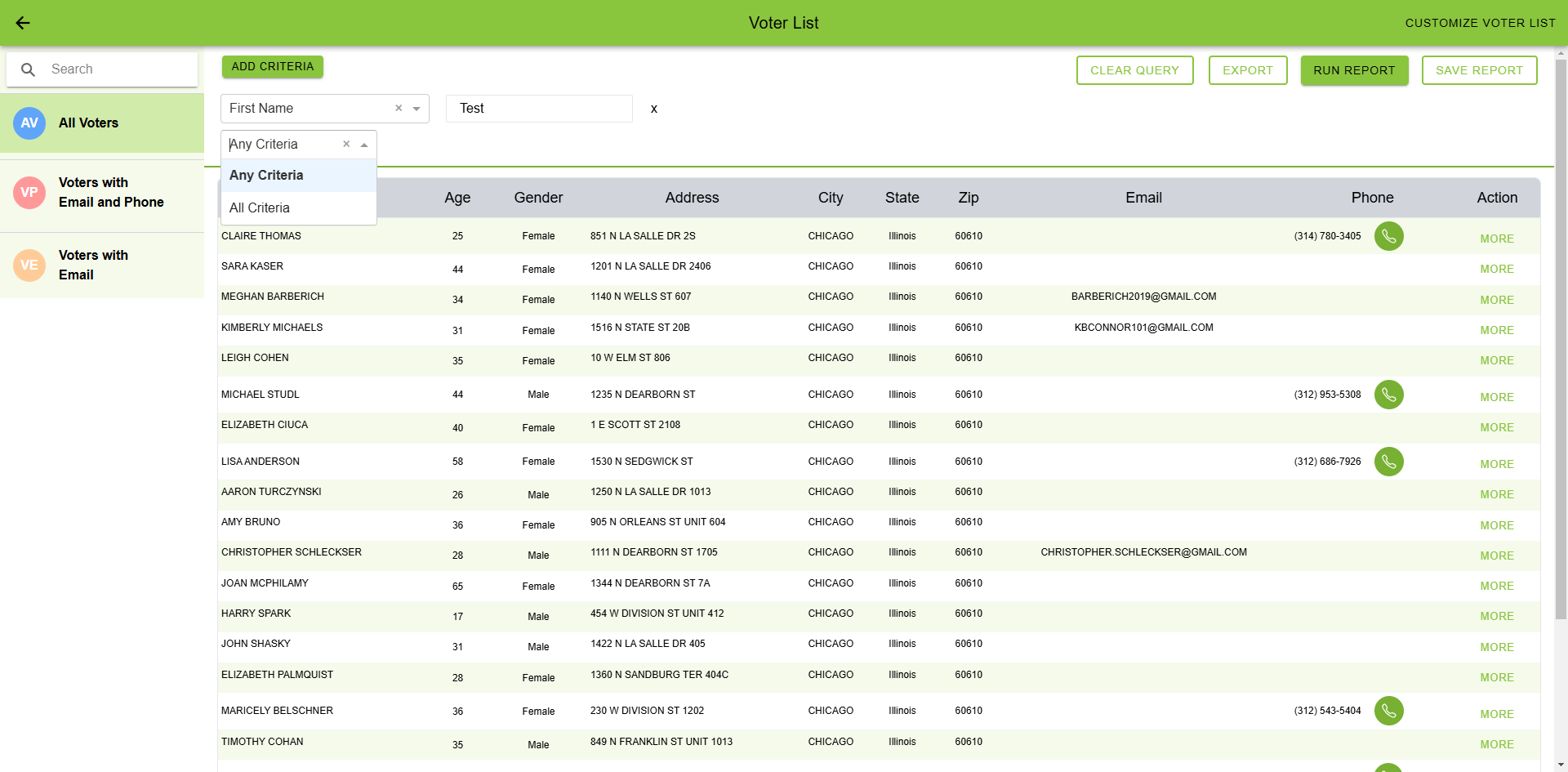Click the back arrow in the header

click(x=22, y=23)
